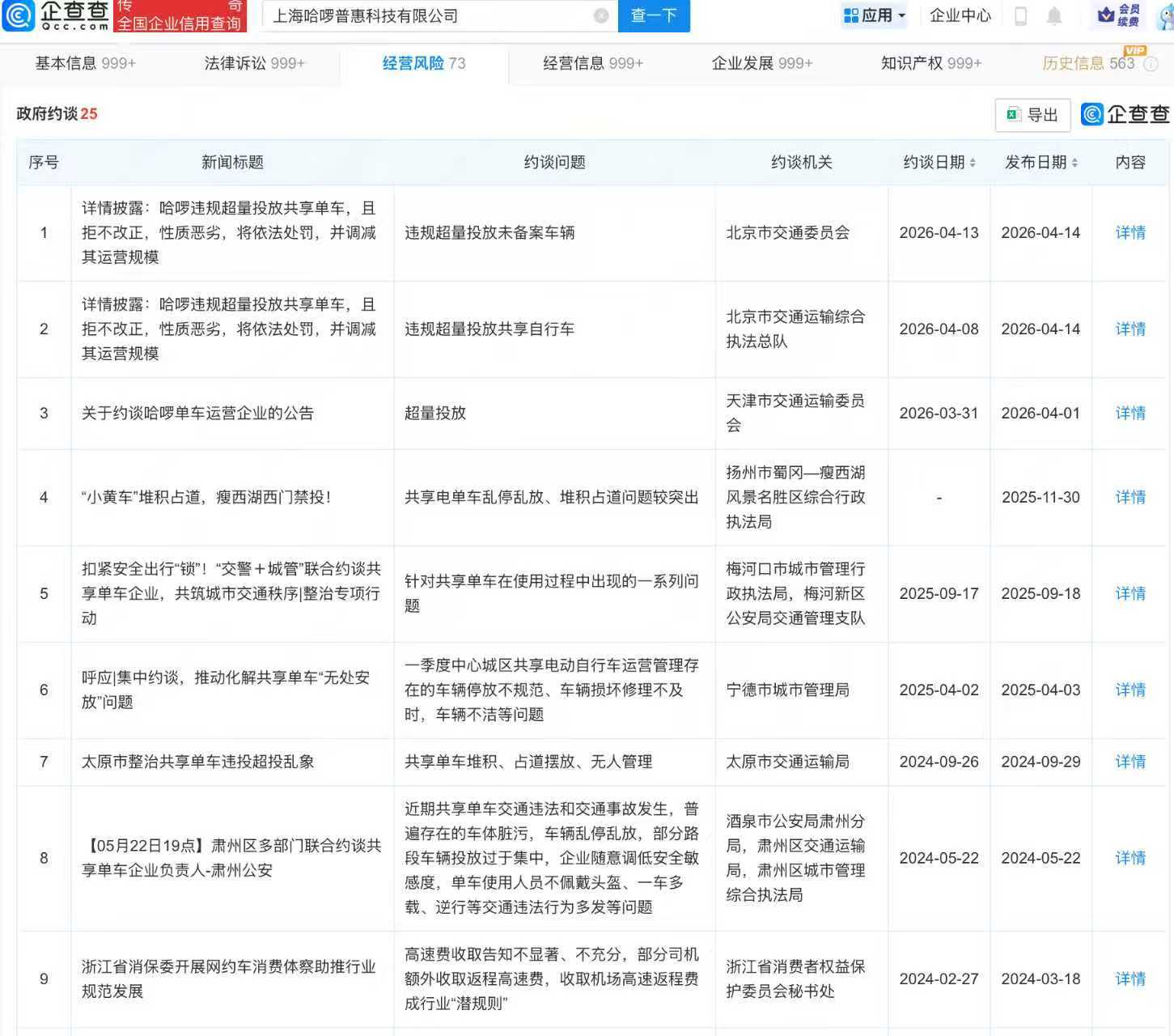Open 详情 for 浙江省消保委 row
This screenshot has width=1174, height=1036.
pyautogui.click(x=1130, y=979)
